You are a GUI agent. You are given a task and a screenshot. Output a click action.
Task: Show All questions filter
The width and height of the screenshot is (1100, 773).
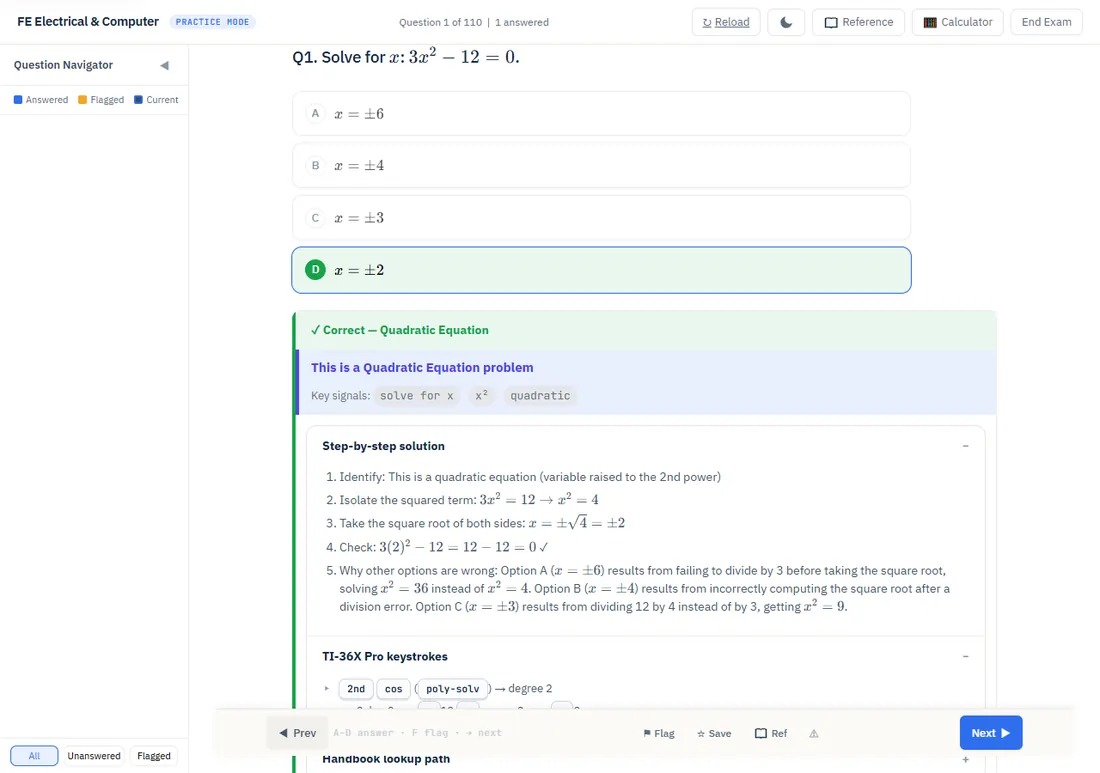click(x=34, y=755)
